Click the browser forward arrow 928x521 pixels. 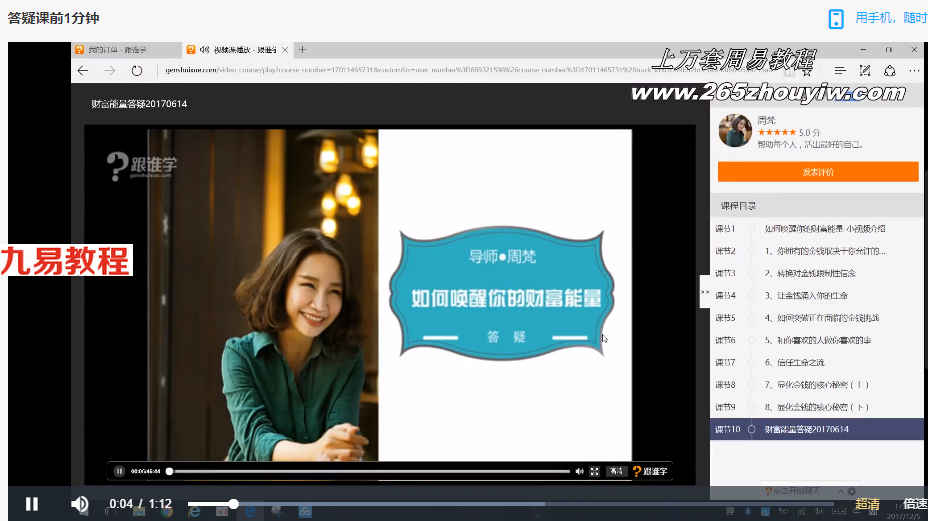pyautogui.click(x=109, y=70)
